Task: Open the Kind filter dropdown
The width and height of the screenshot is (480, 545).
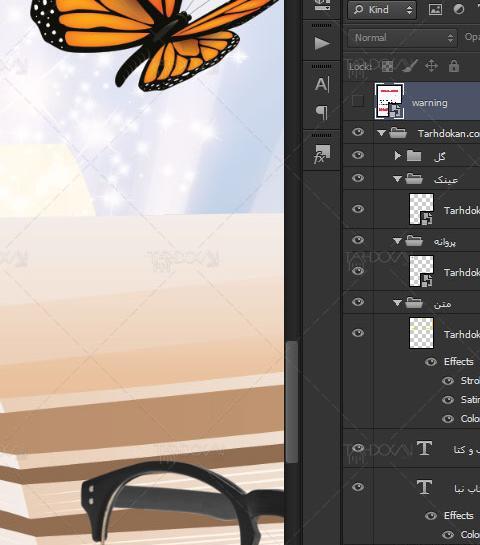Action: 382,10
